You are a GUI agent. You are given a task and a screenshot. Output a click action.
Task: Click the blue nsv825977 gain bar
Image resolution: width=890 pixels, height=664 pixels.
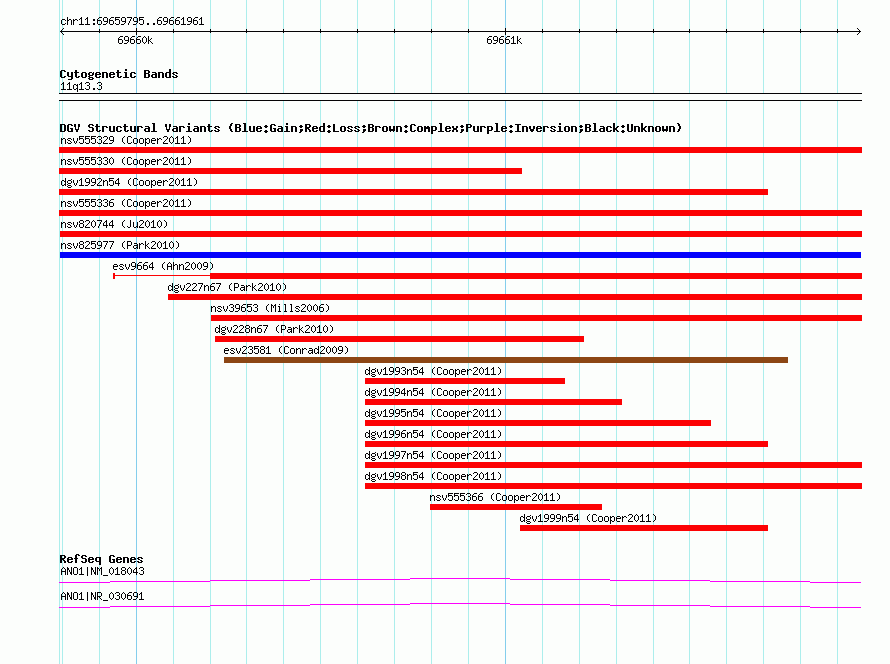click(x=460, y=255)
